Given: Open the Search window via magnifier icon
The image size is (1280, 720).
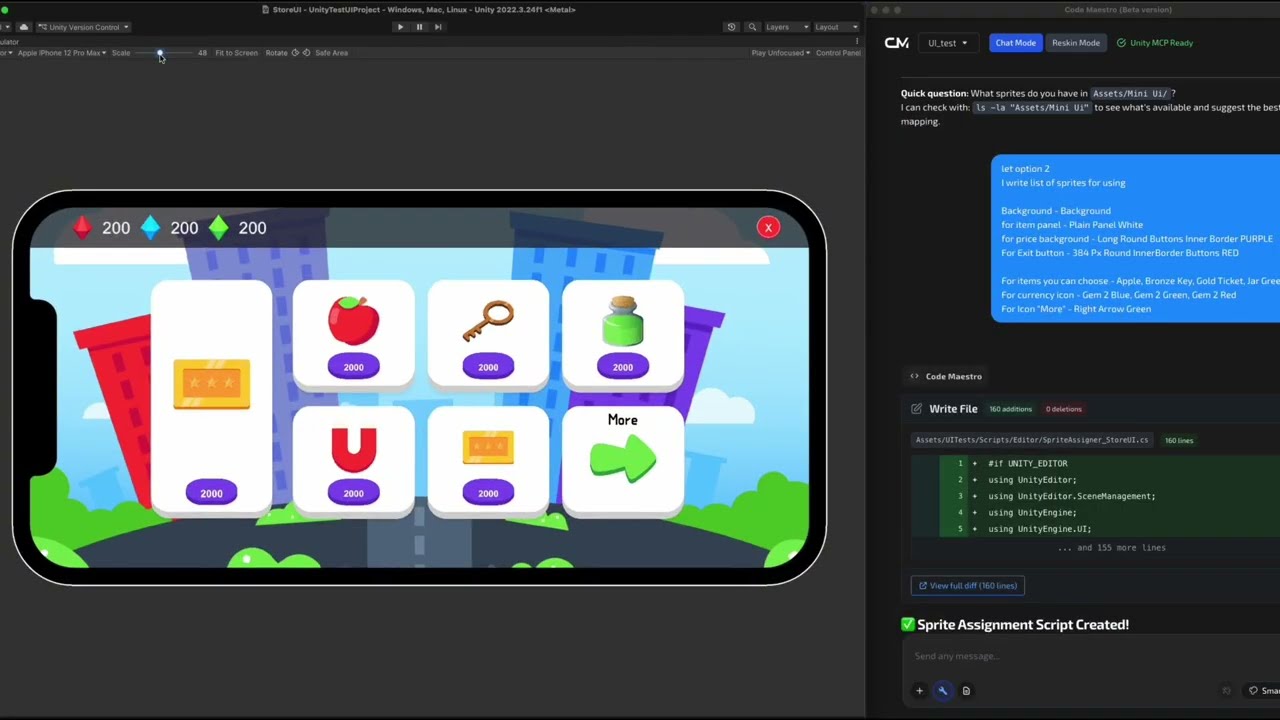Looking at the screenshot, I should (x=752, y=27).
